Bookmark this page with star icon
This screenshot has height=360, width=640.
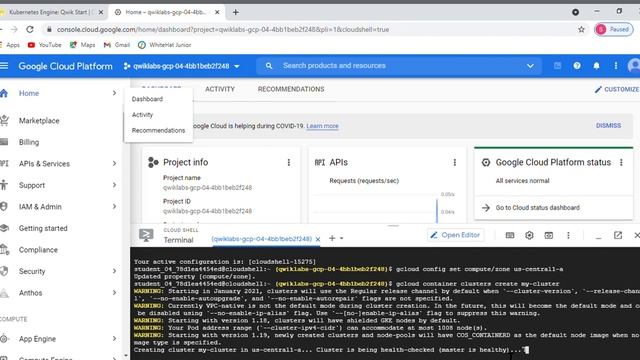581,29
